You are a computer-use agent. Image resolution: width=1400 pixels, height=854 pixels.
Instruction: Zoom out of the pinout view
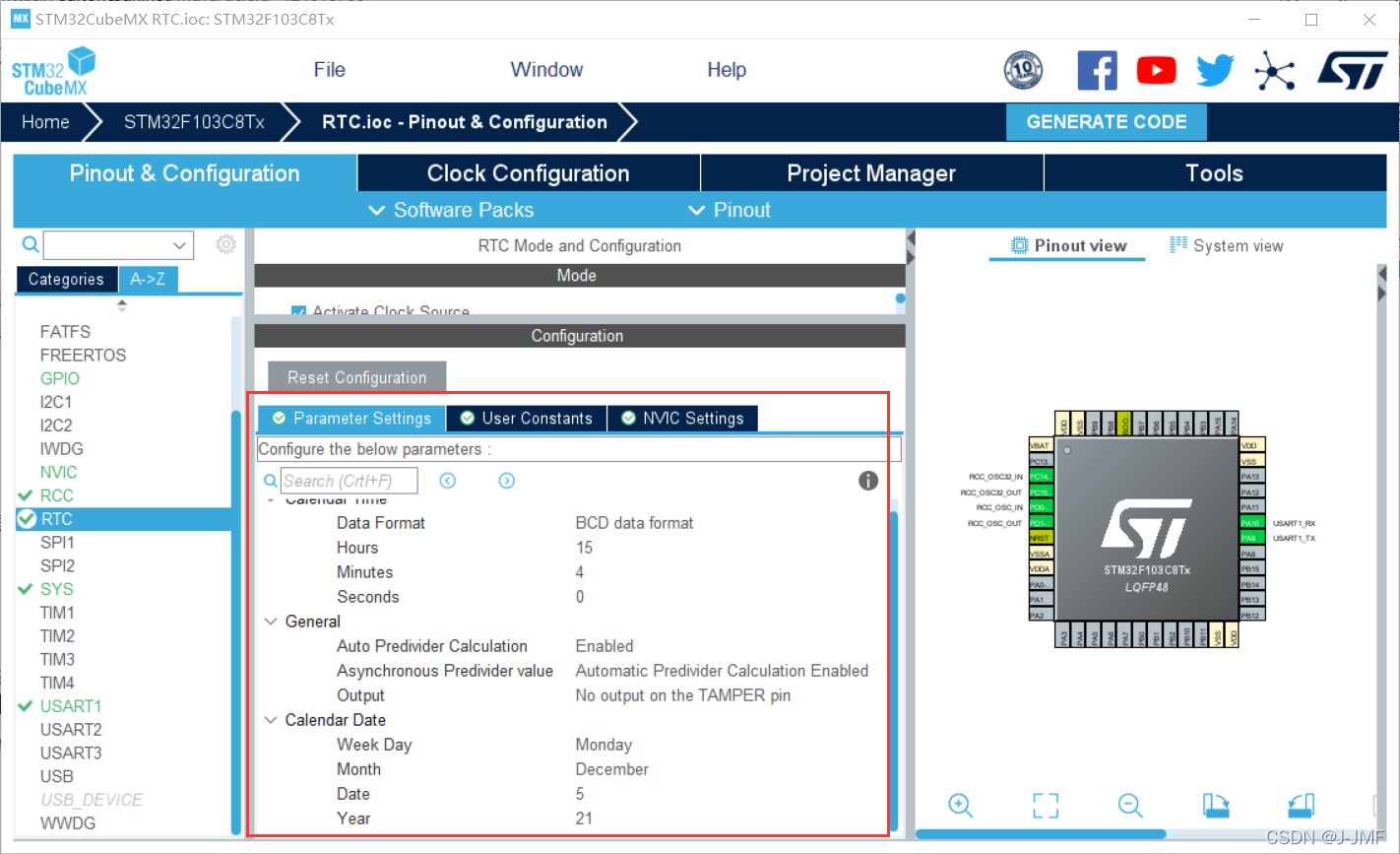pos(1130,805)
